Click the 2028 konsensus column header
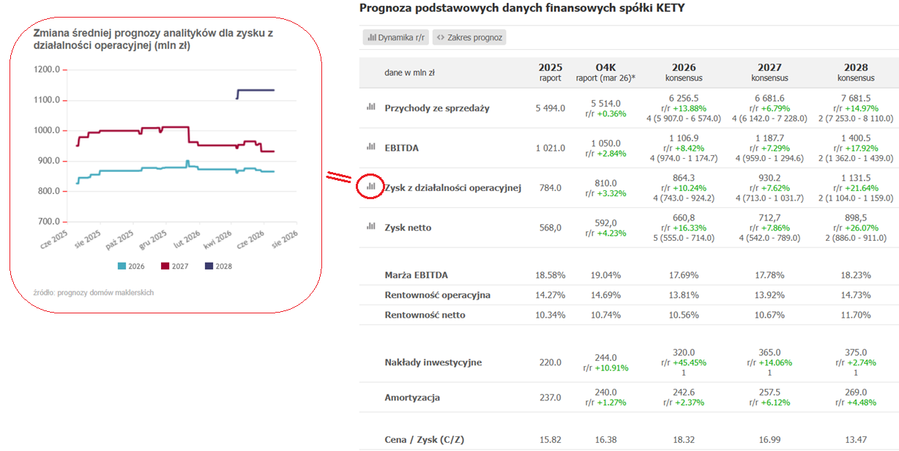Image resolution: width=899 pixels, height=451 pixels. [x=856, y=73]
